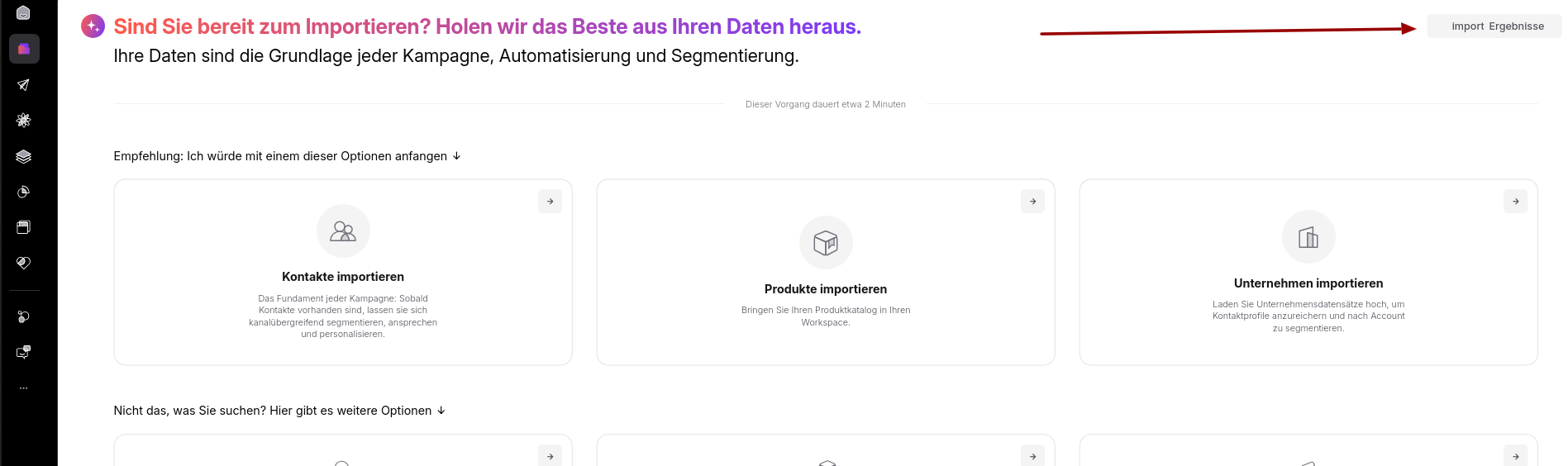Screen dimensions: 1568x466
Task: Select the Produkte importieren box icon
Action: pos(826,243)
